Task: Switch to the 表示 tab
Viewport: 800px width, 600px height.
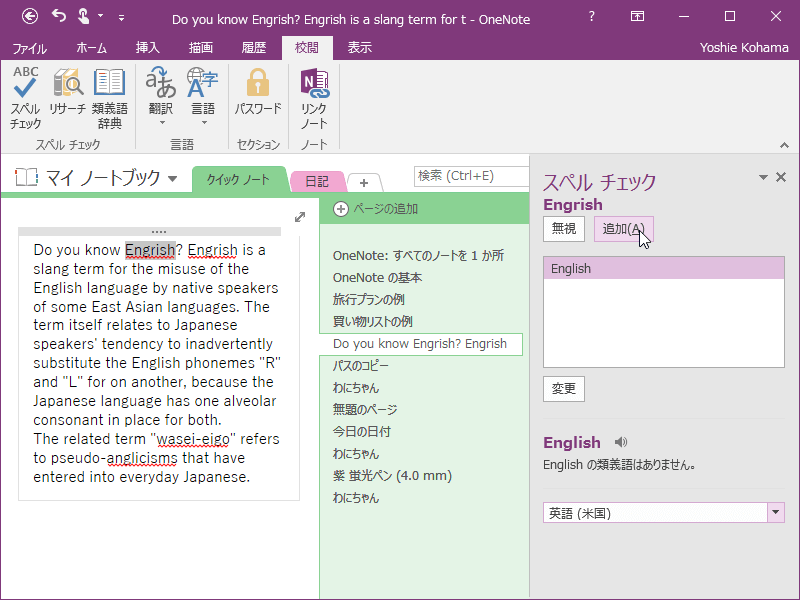Action: tap(360, 48)
